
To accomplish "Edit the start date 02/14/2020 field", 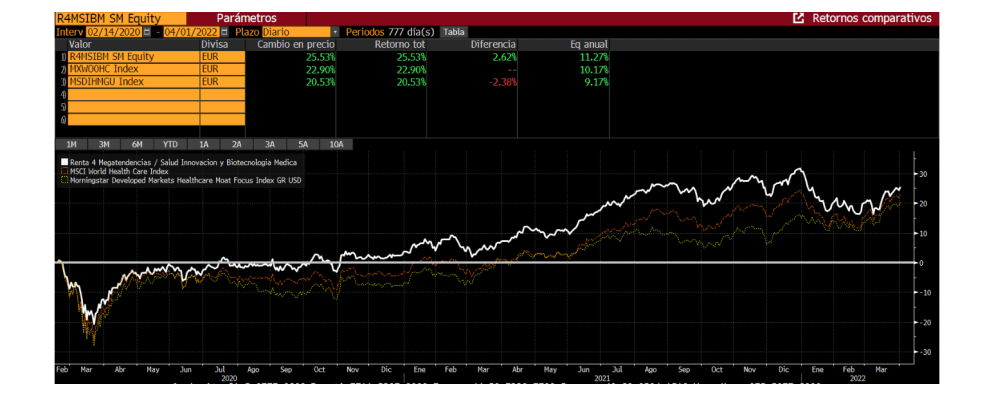I will 113,32.
